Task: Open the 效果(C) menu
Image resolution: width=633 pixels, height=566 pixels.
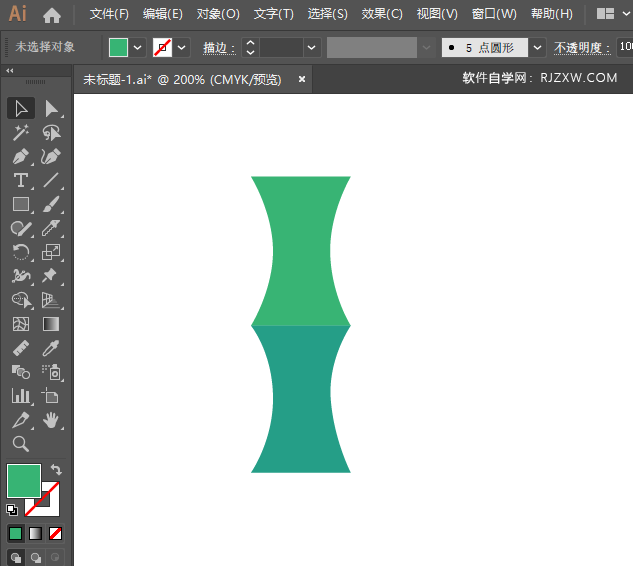Action: pyautogui.click(x=382, y=14)
